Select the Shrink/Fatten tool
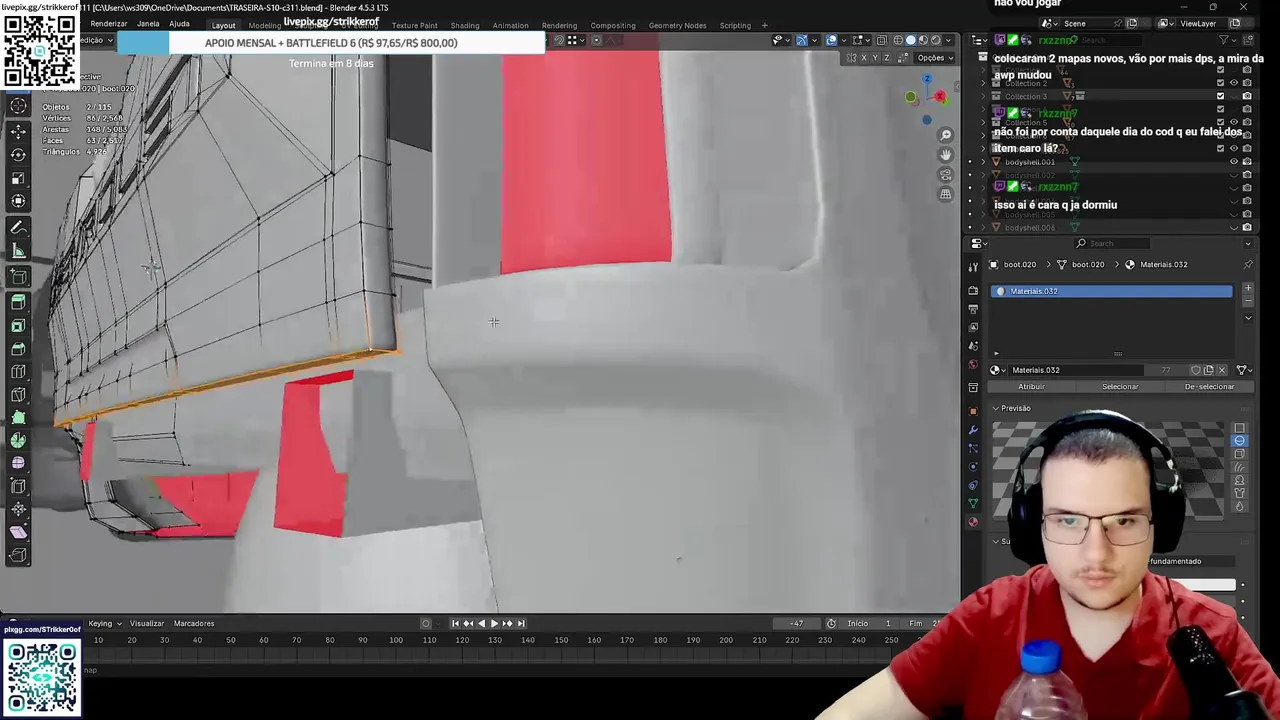Image resolution: width=1280 pixels, height=720 pixels. pyautogui.click(x=18, y=509)
